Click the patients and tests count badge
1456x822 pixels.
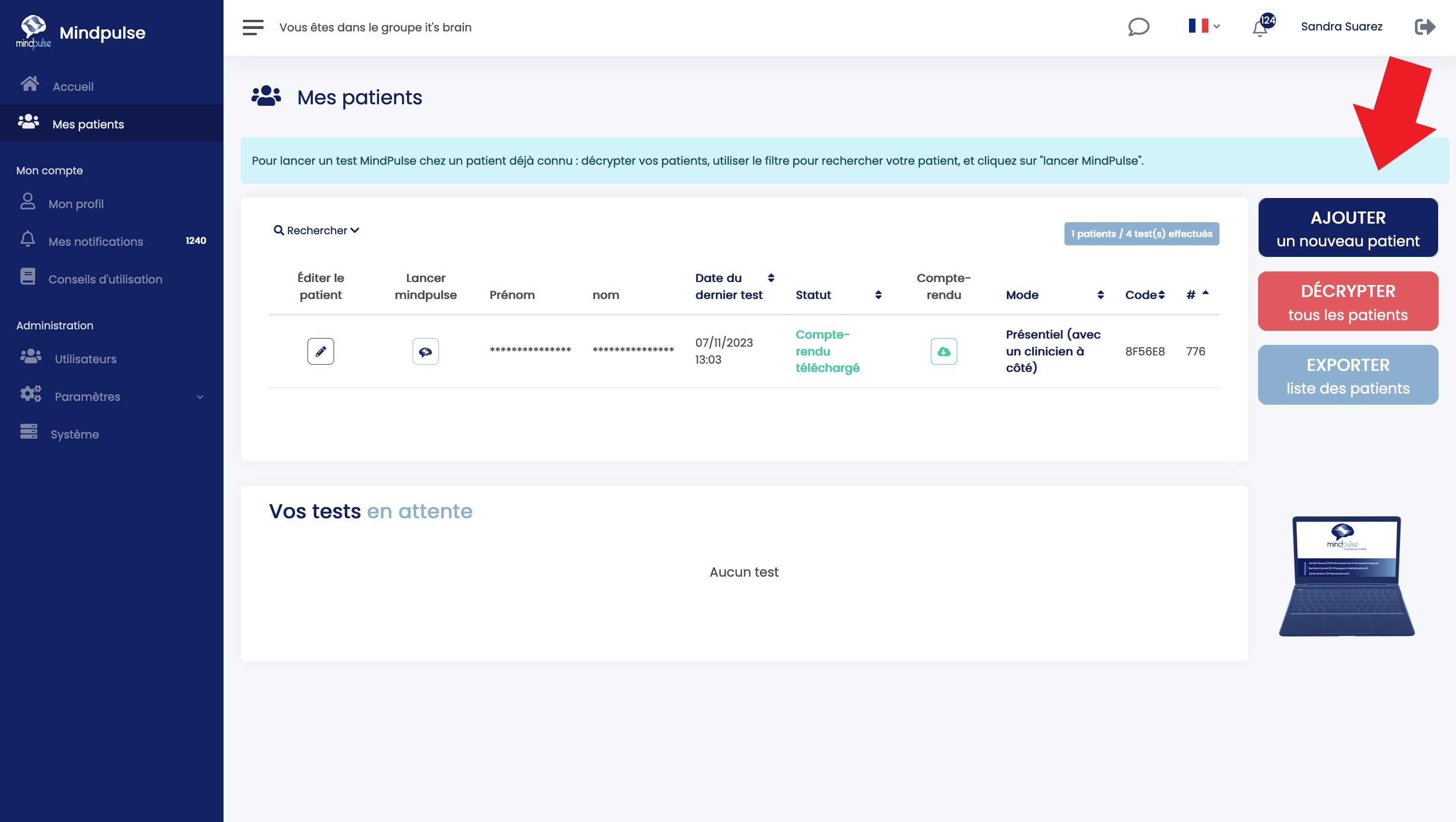[x=1141, y=233]
